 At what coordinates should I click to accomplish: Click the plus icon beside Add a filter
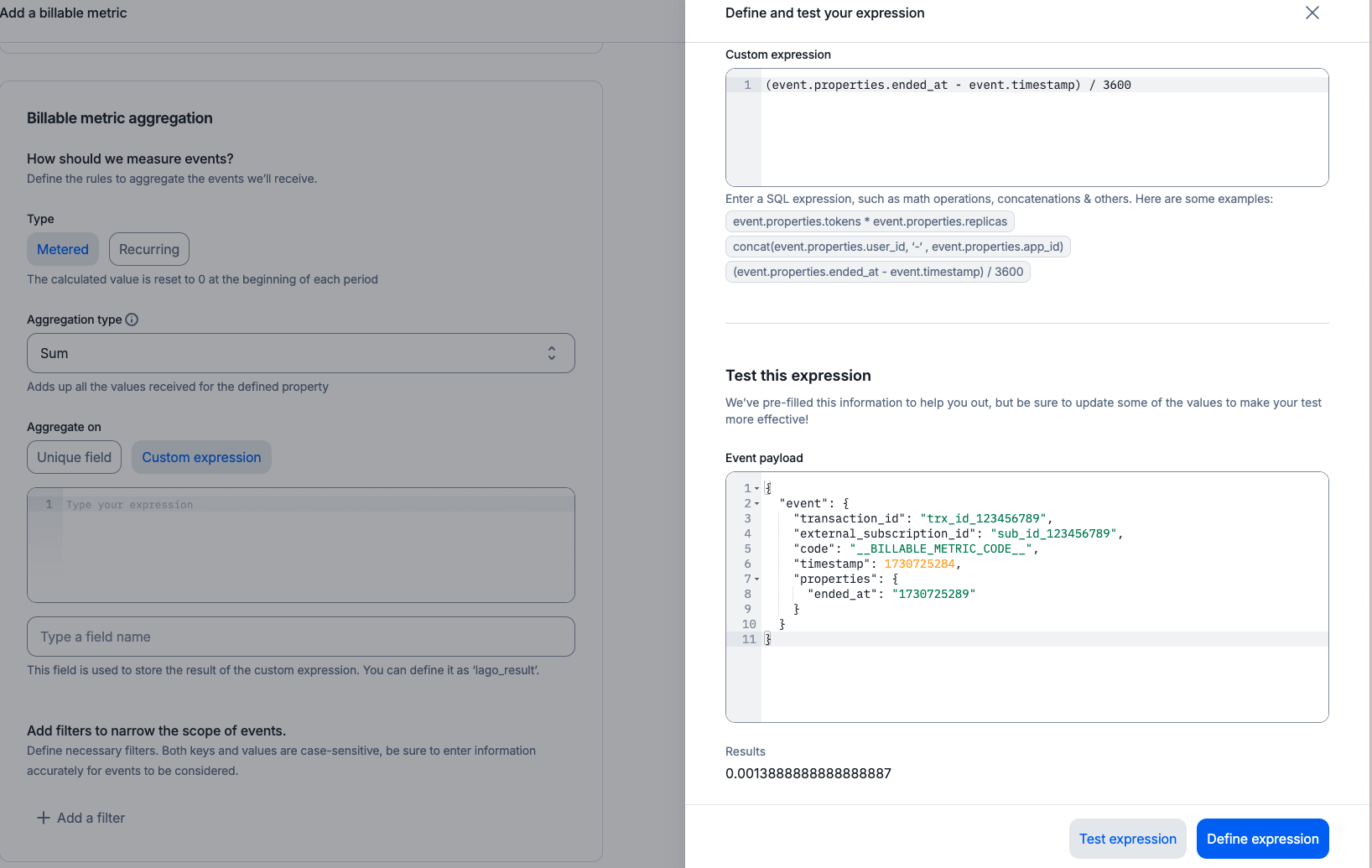44,818
